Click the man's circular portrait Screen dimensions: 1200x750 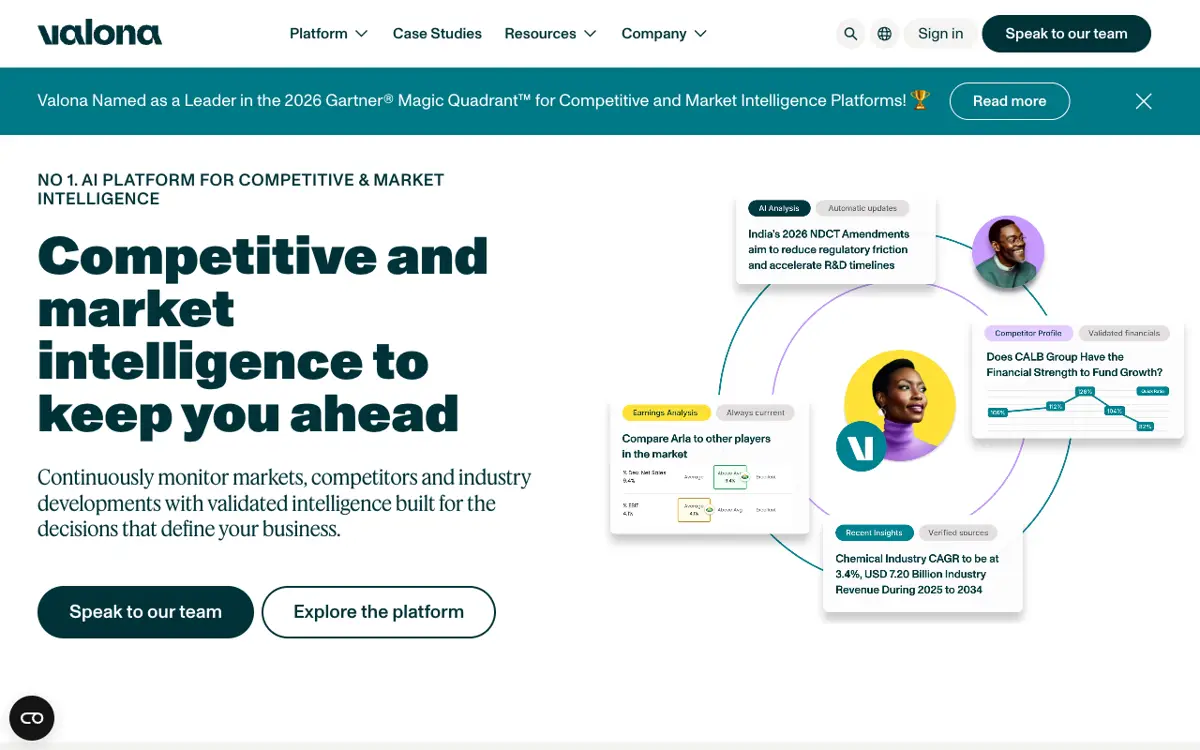coord(1008,252)
